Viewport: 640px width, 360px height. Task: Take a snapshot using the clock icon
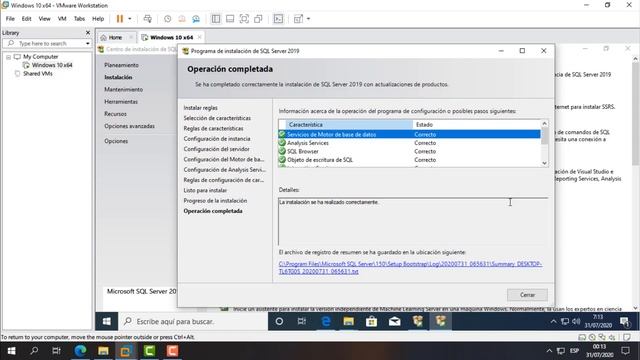point(167,19)
